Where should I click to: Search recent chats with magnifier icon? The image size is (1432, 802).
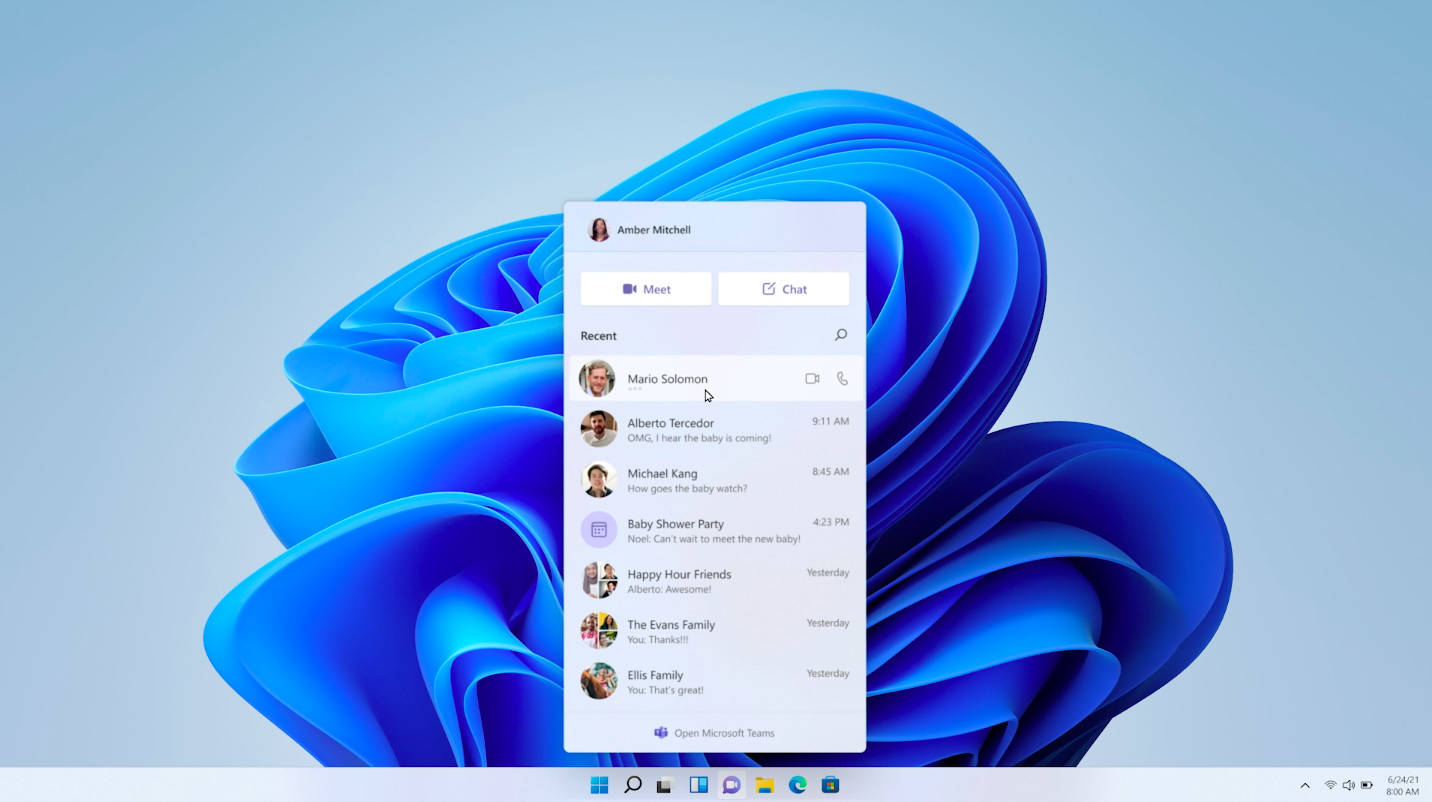[x=840, y=335]
